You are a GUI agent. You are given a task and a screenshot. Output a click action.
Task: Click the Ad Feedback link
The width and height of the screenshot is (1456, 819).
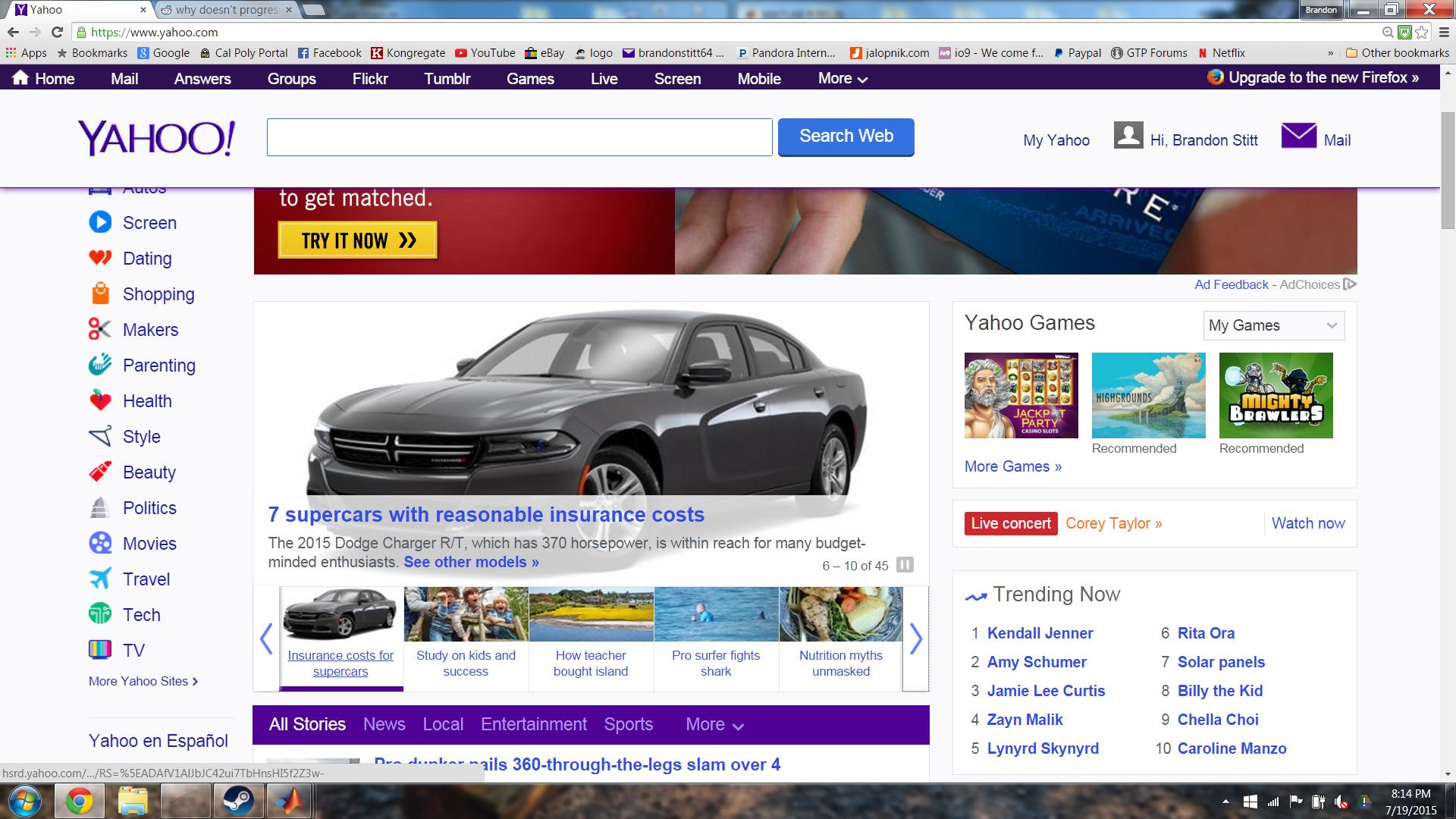[x=1232, y=284]
